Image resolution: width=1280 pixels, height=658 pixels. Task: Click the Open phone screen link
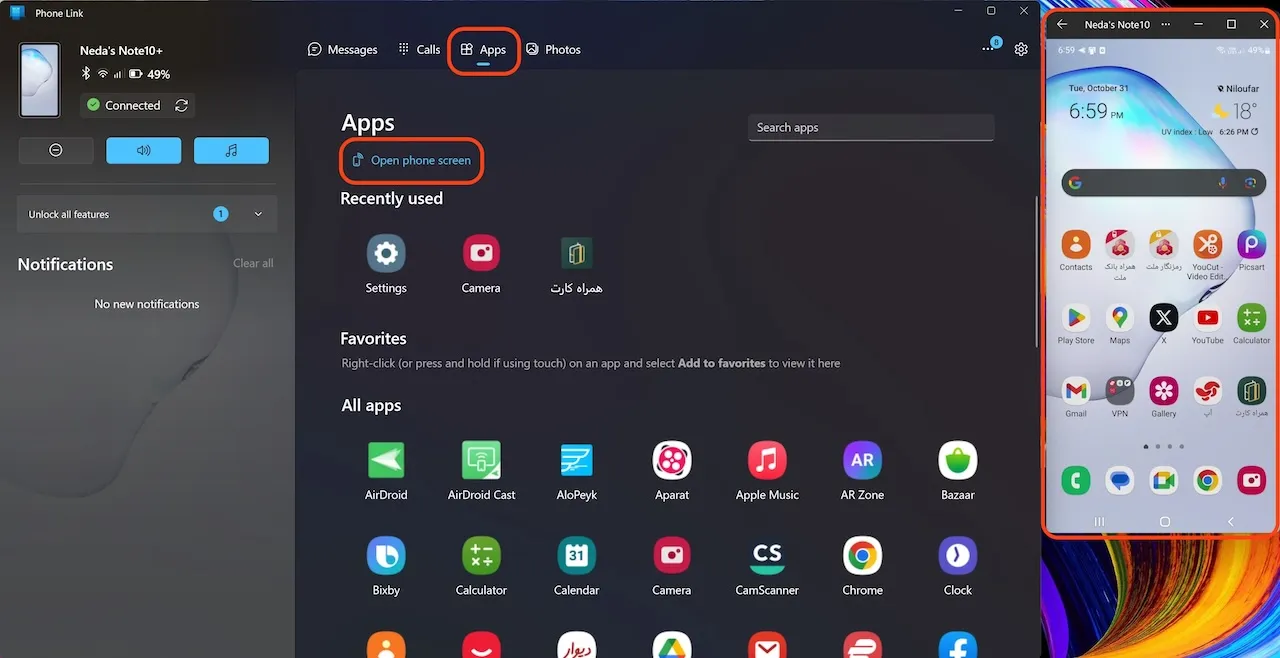click(x=411, y=160)
